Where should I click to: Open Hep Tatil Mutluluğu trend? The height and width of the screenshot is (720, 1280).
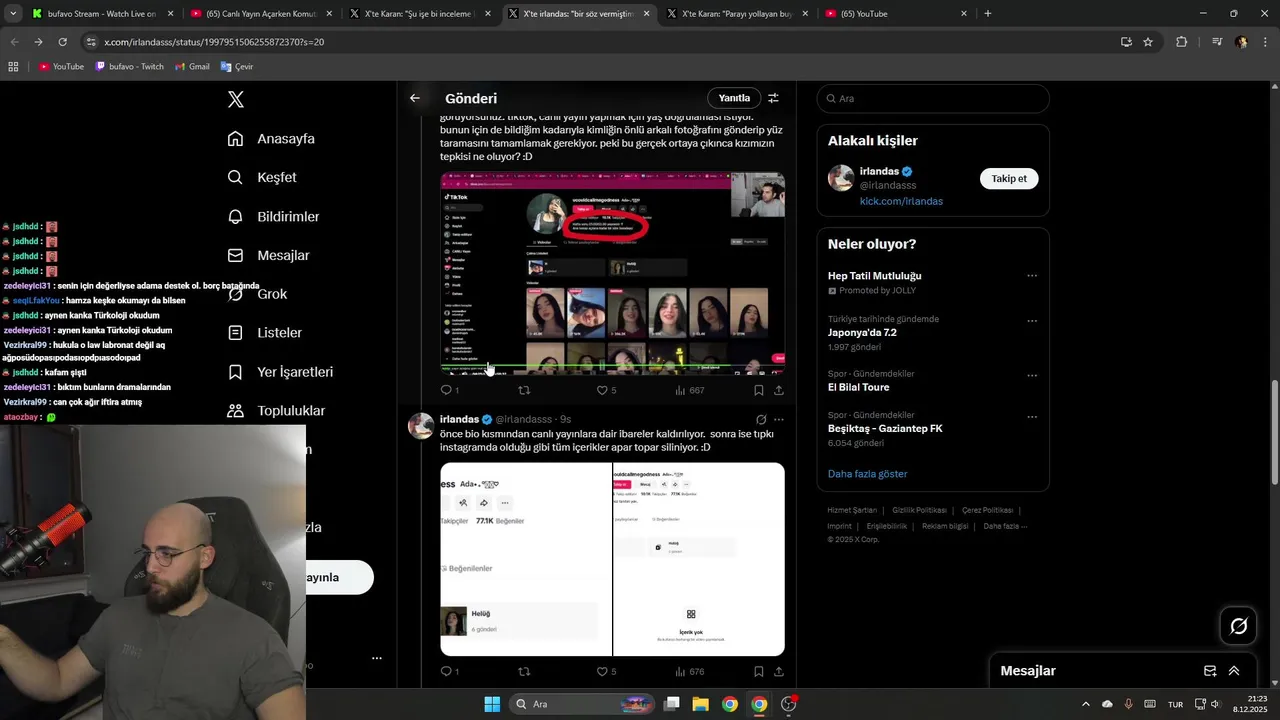click(874, 276)
